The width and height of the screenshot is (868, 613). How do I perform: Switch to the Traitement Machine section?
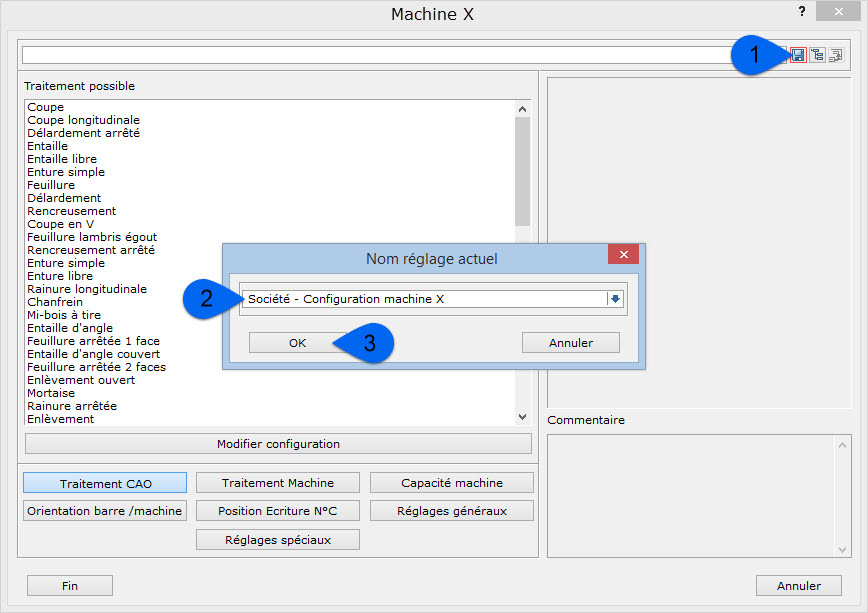(x=278, y=483)
